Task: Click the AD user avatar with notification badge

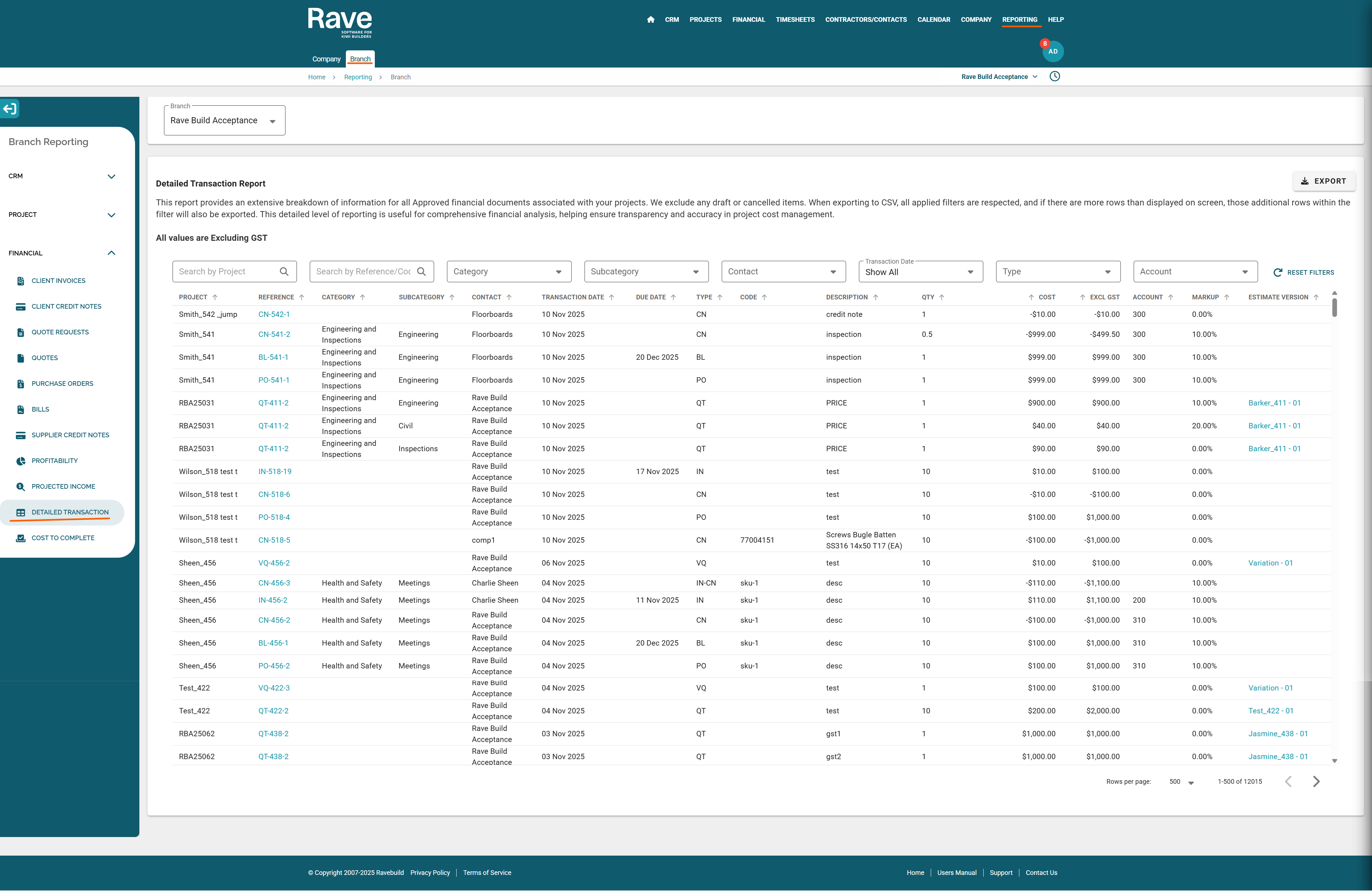Action: (1053, 51)
